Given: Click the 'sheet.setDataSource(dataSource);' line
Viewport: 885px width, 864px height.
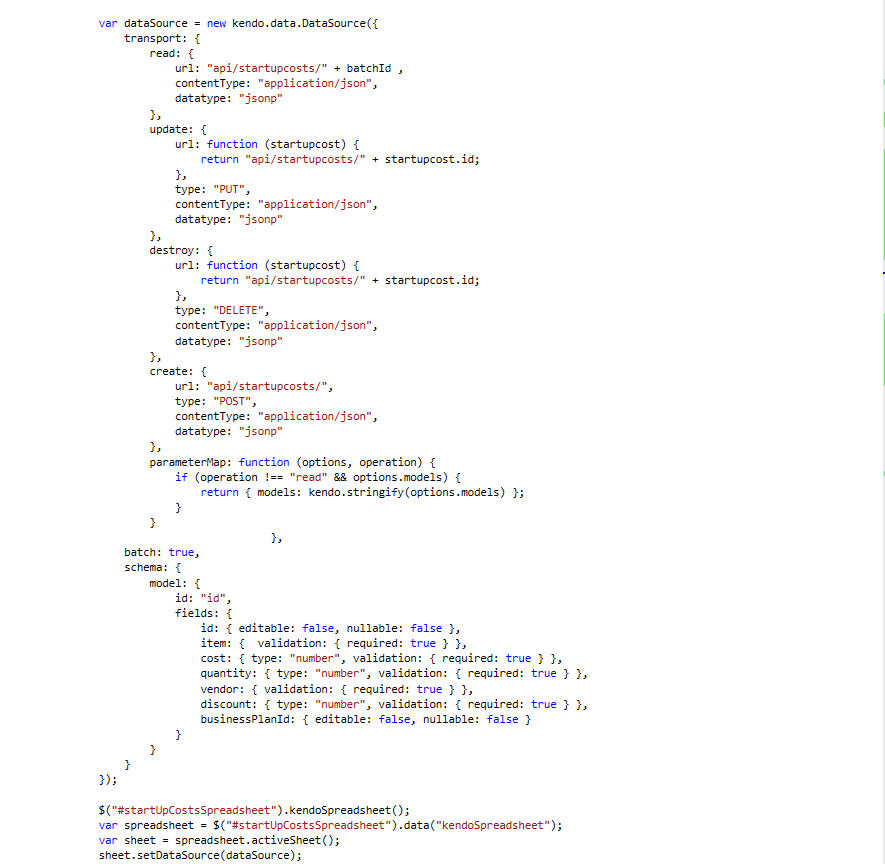Looking at the screenshot, I should pyautogui.click(x=200, y=856).
